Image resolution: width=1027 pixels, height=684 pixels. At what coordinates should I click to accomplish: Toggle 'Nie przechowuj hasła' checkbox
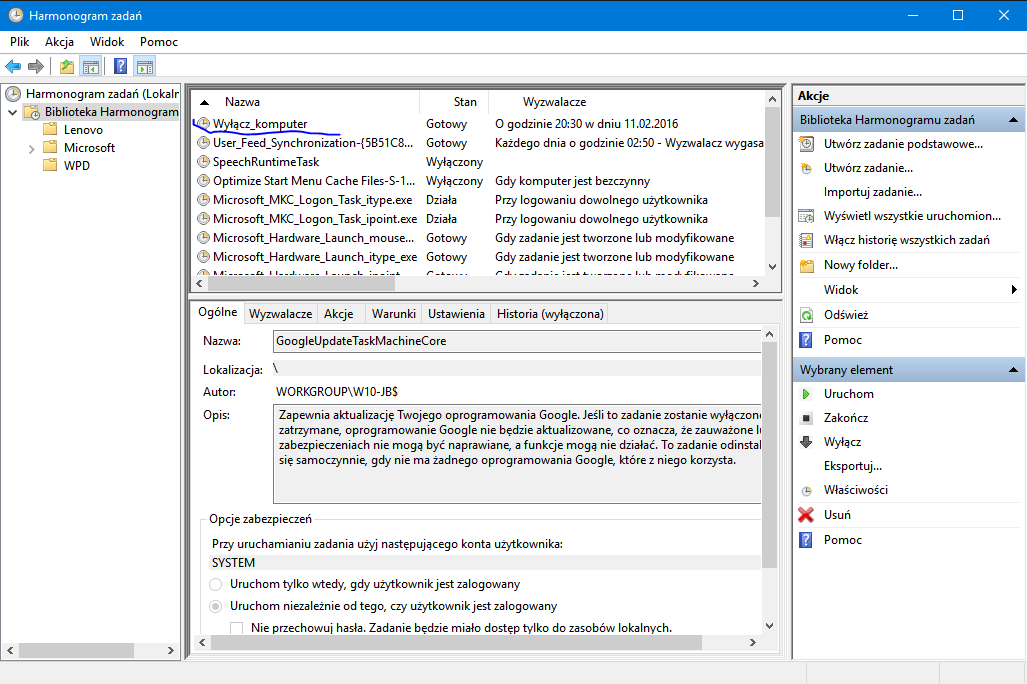237,628
